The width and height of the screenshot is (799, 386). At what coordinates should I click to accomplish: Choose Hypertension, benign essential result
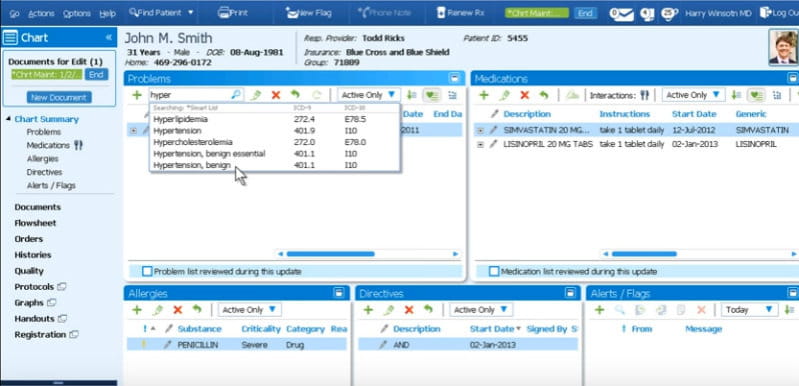click(x=275, y=154)
